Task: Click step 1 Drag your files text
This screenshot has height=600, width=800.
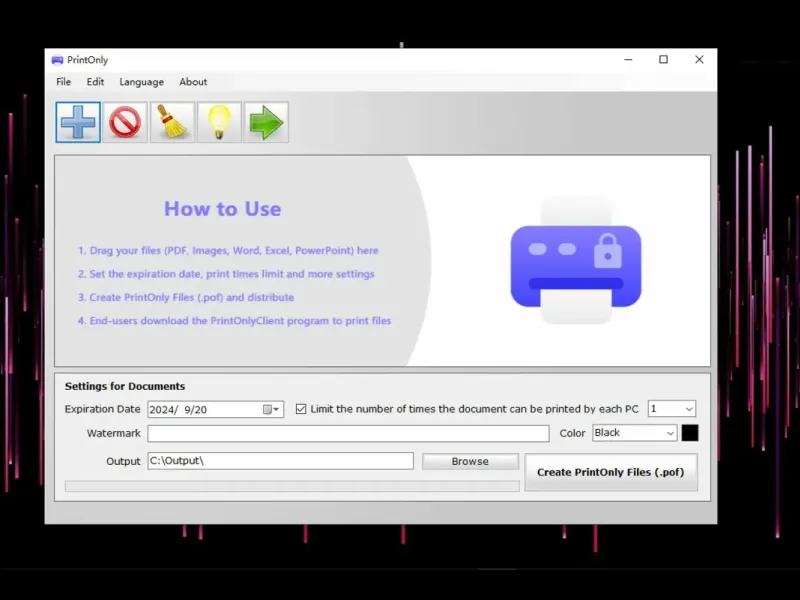Action: pyautogui.click(x=228, y=251)
